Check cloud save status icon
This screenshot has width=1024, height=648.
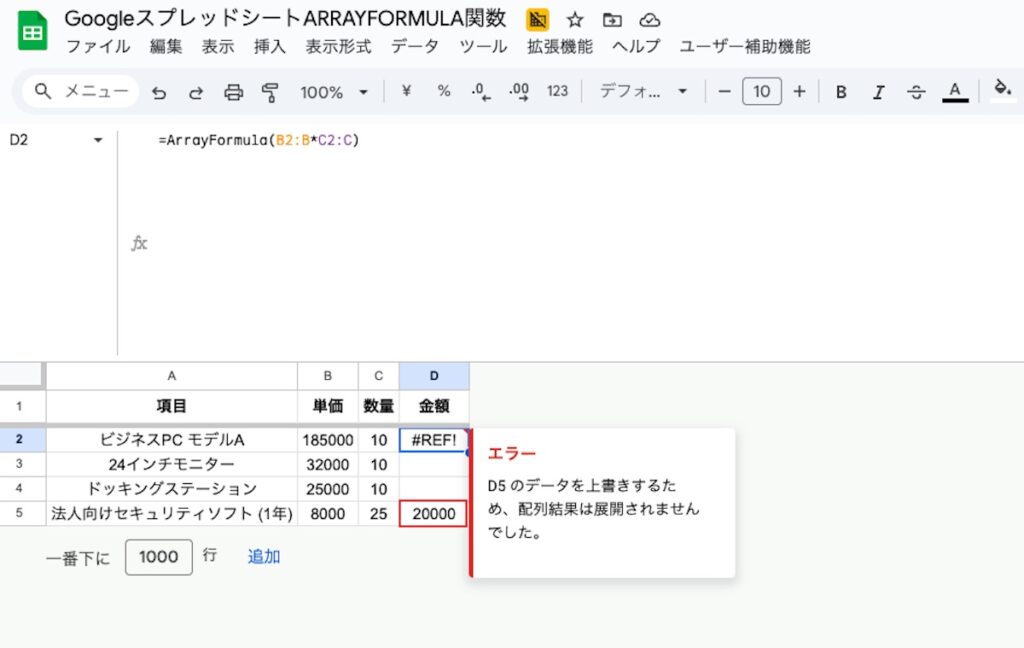tap(649, 20)
